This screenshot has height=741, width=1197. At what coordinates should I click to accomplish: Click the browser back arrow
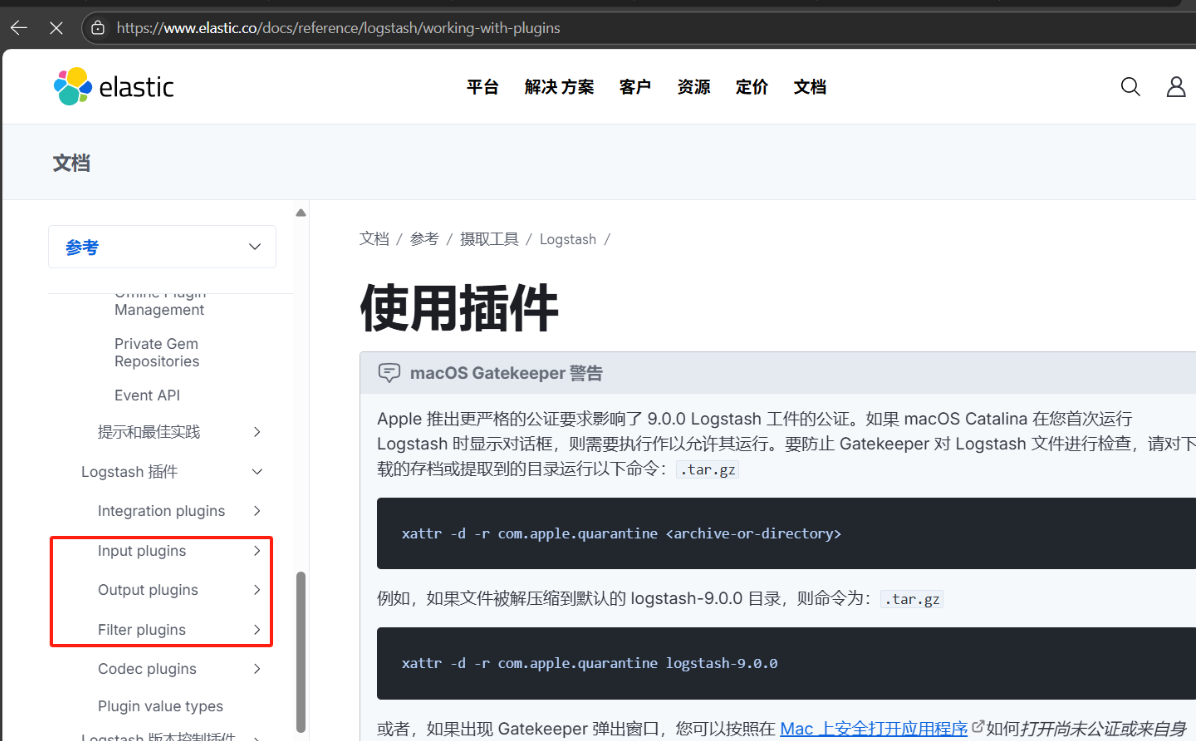tap(19, 28)
